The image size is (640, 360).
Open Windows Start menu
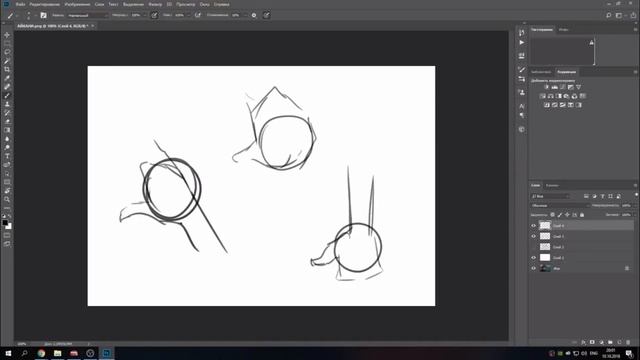tap(8, 353)
